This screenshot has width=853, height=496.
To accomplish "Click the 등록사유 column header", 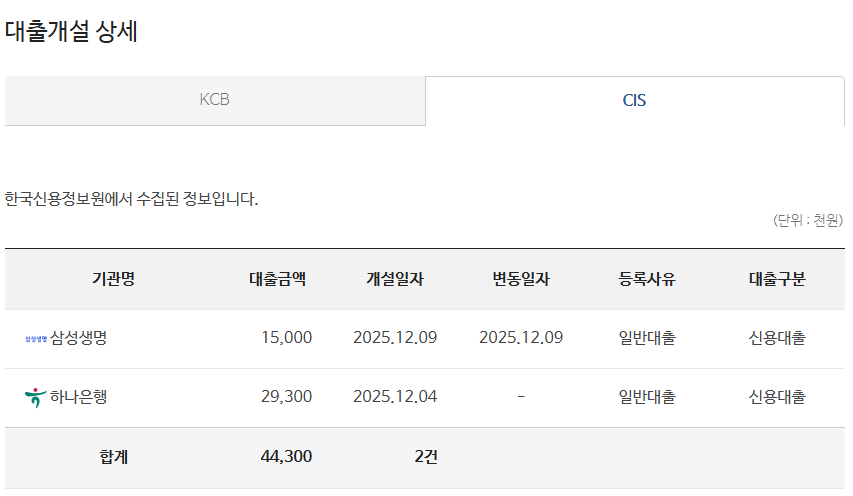I will [647, 279].
